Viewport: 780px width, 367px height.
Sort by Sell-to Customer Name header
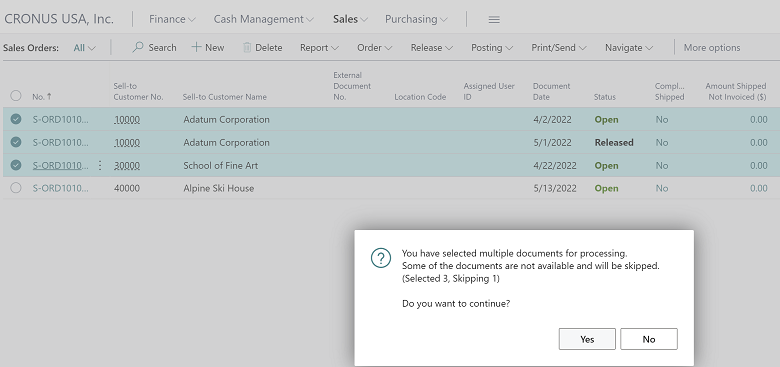pyautogui.click(x=224, y=97)
